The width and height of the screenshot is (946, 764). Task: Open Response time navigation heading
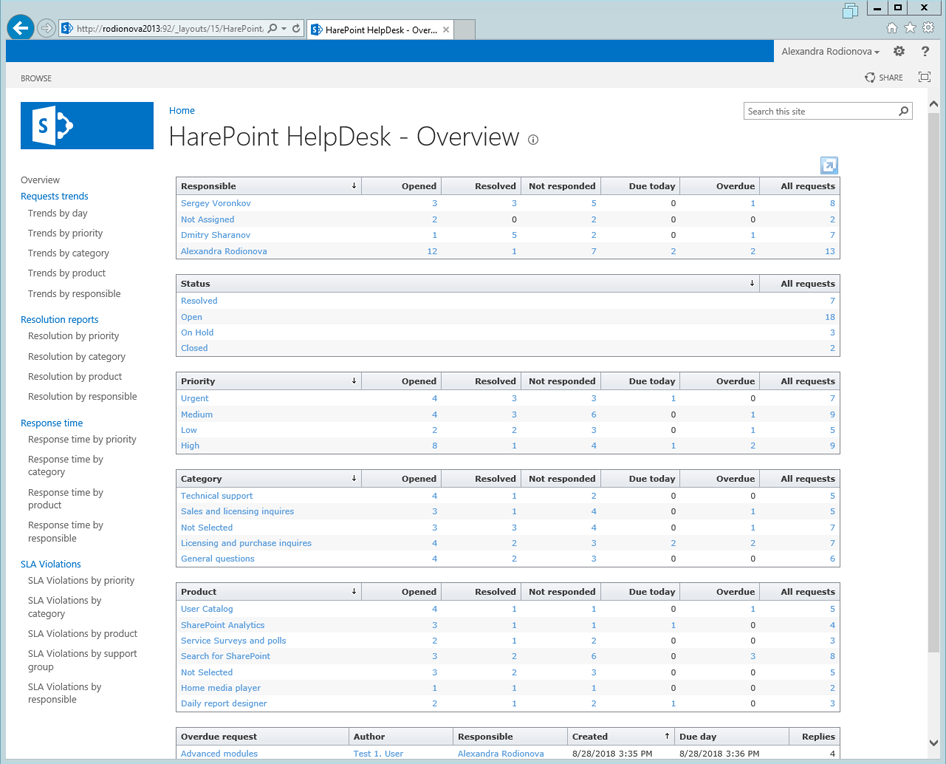(x=51, y=423)
